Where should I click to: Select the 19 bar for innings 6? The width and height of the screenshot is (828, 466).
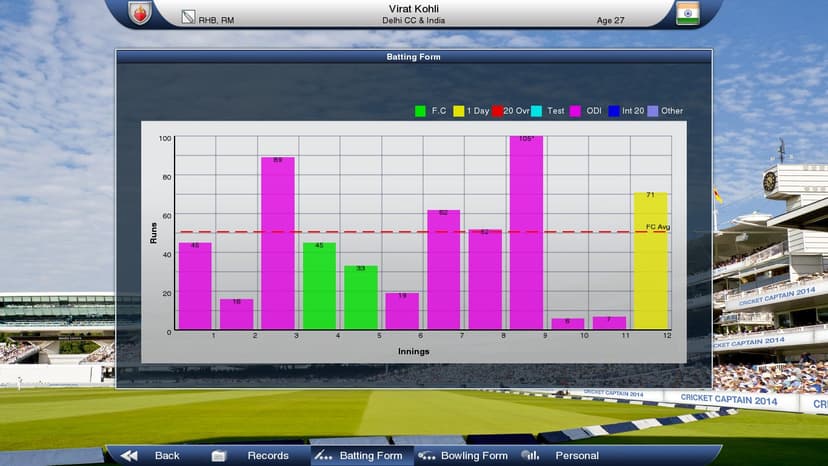click(x=402, y=311)
